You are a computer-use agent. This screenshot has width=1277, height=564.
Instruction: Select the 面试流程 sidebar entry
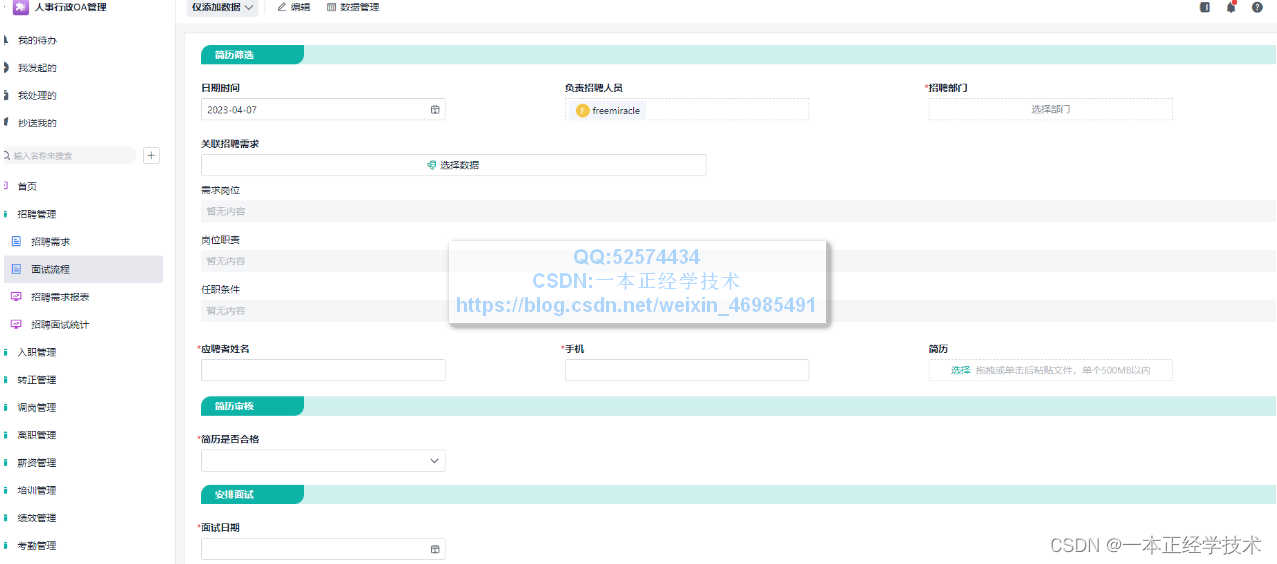[82, 269]
